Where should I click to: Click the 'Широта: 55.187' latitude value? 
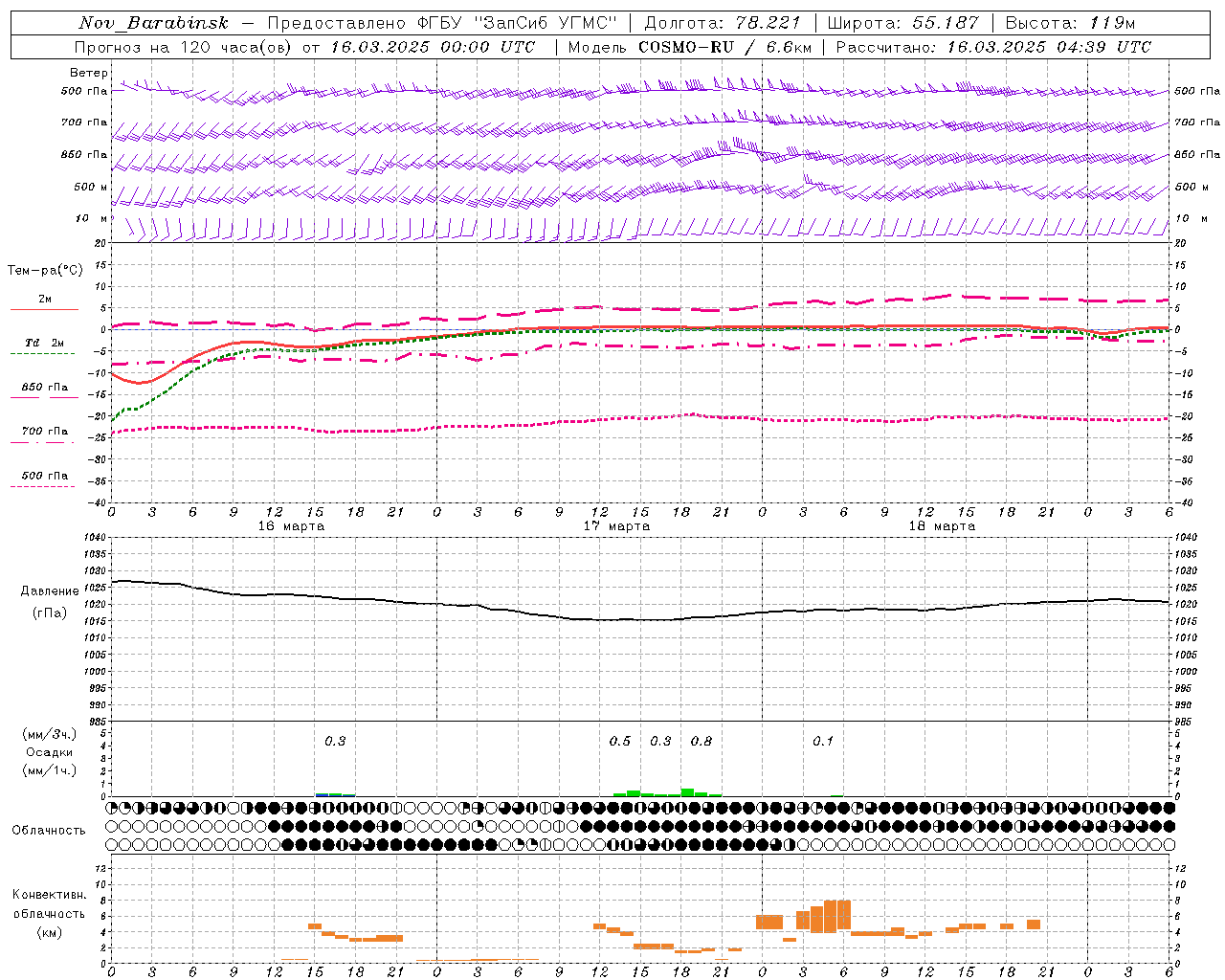coord(902,23)
